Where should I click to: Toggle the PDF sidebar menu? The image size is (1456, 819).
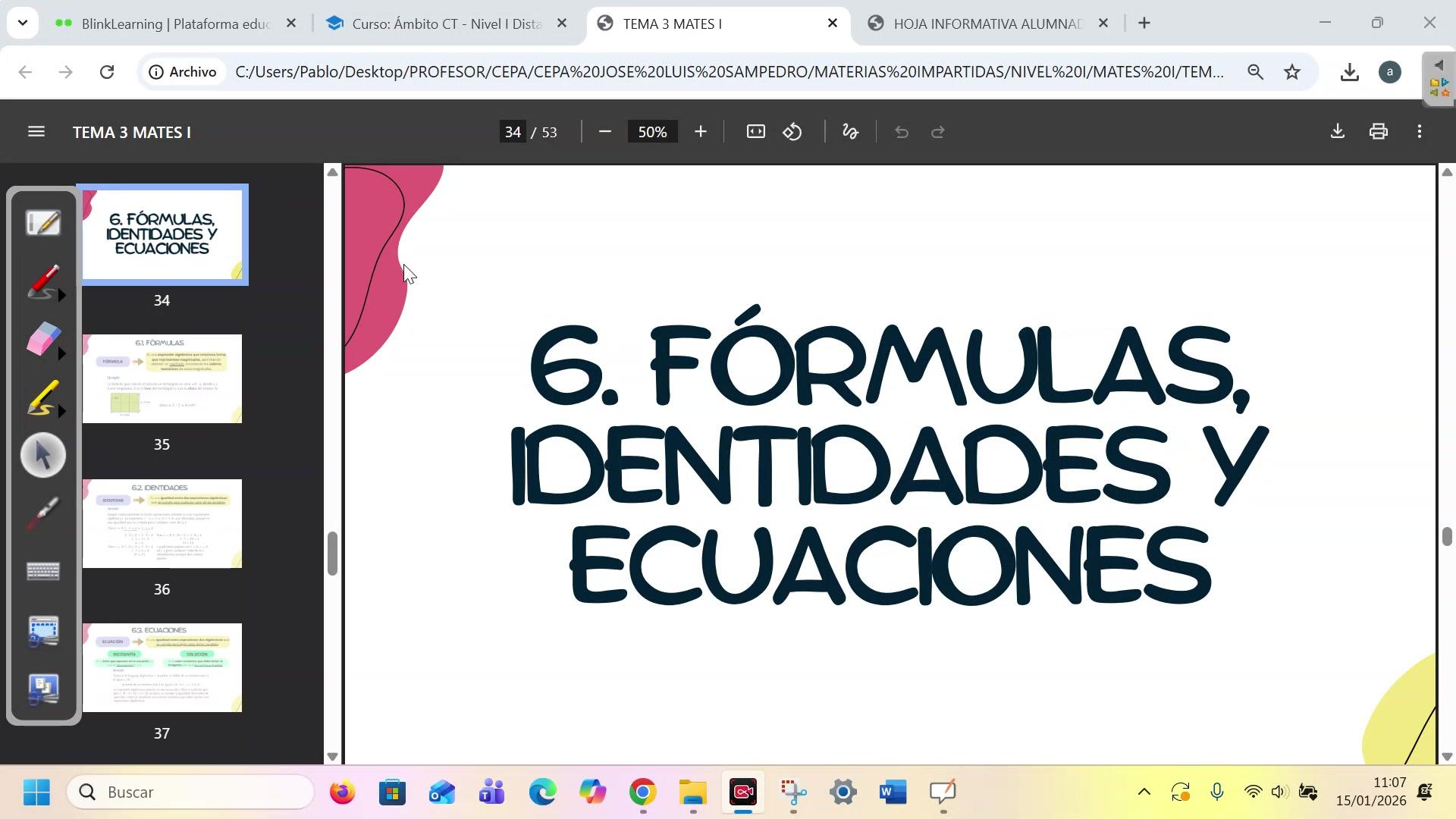[36, 132]
